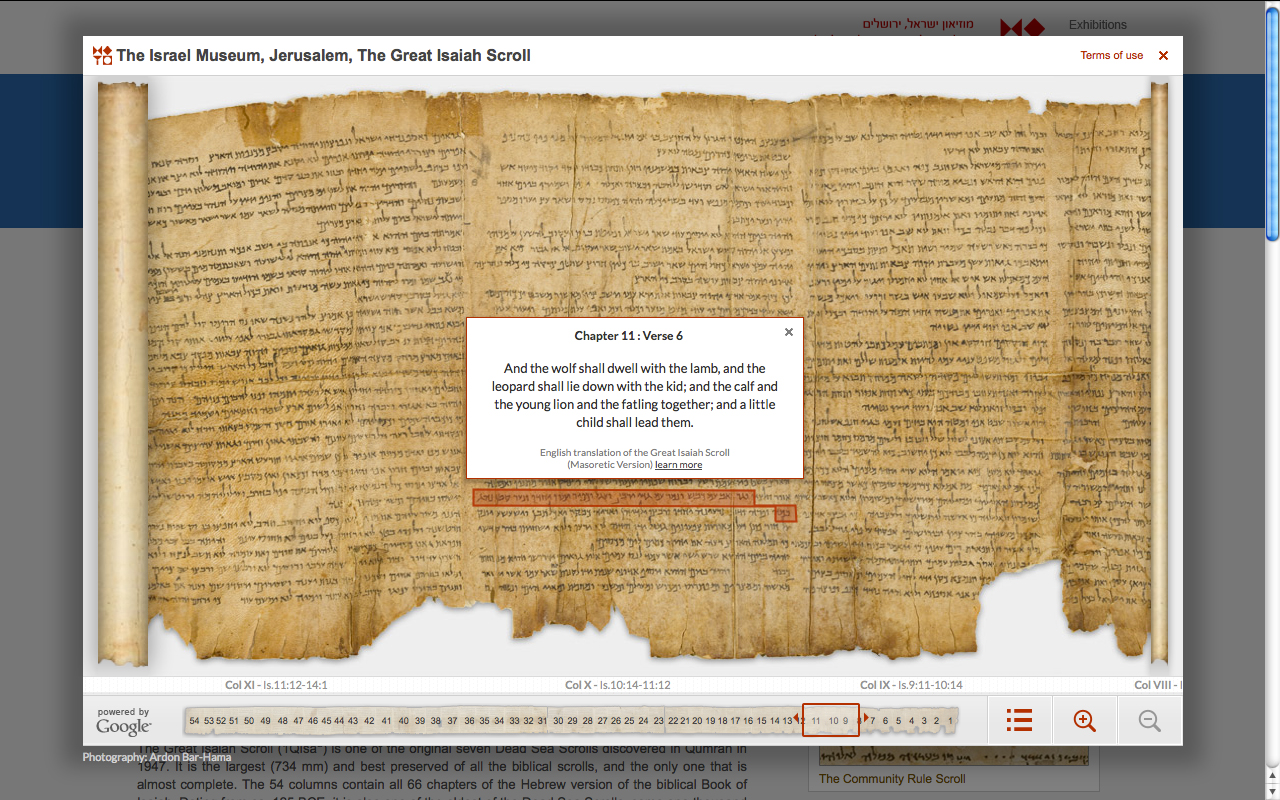Image resolution: width=1280 pixels, height=800 pixels.
Task: Jump to column 54 in navigator
Action: click(194, 721)
